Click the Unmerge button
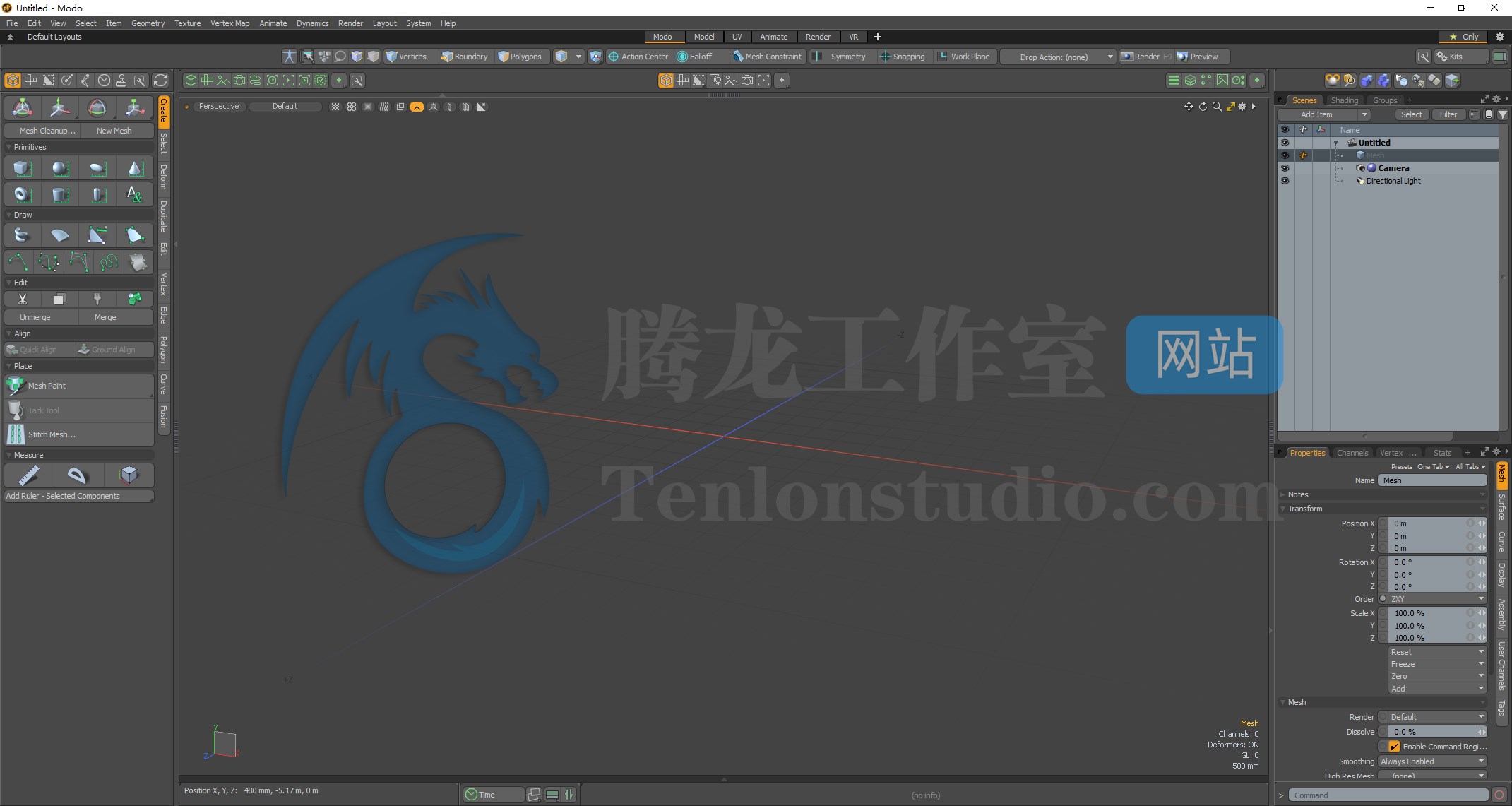The width and height of the screenshot is (1512, 806). point(41,317)
